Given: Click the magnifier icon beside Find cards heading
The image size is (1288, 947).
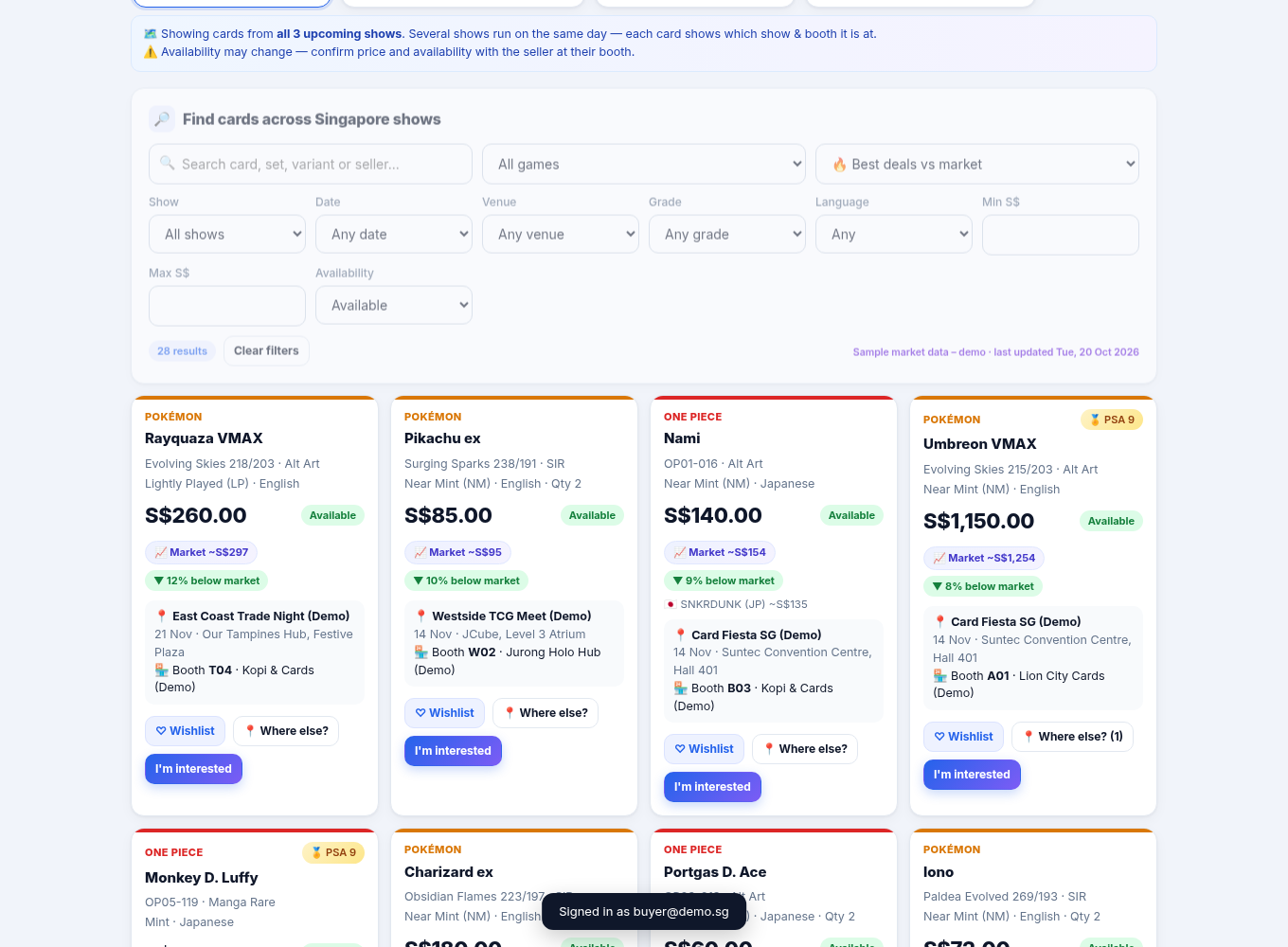Looking at the screenshot, I should coord(162,119).
